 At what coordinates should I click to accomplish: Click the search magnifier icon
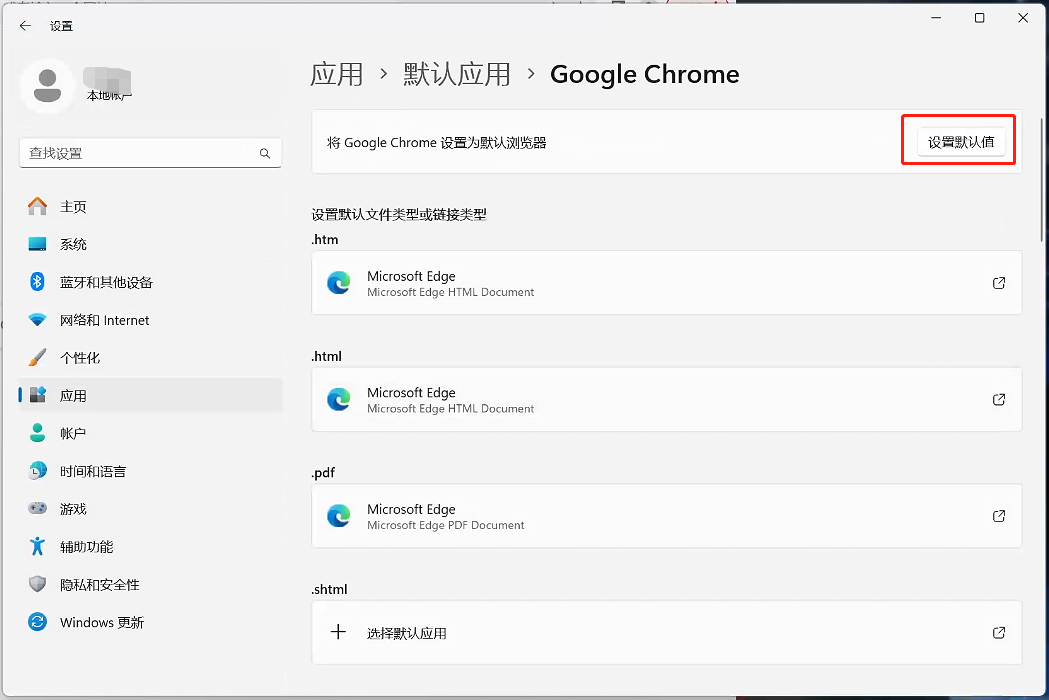265,153
